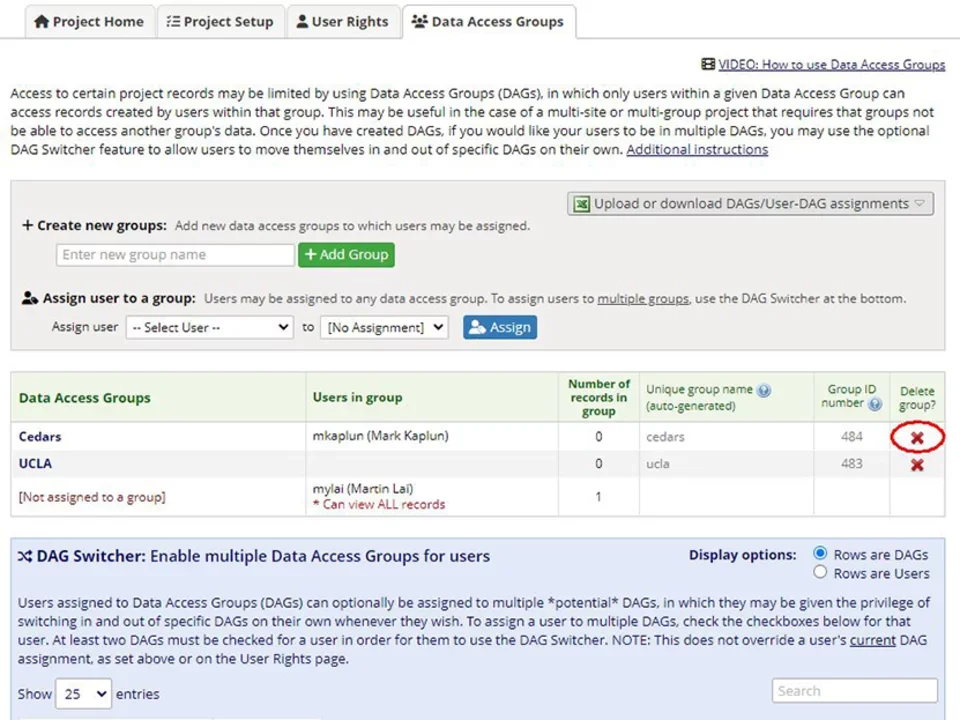Delete the UCLA data access group
The width and height of the screenshot is (960, 720).
pyautogui.click(x=917, y=464)
